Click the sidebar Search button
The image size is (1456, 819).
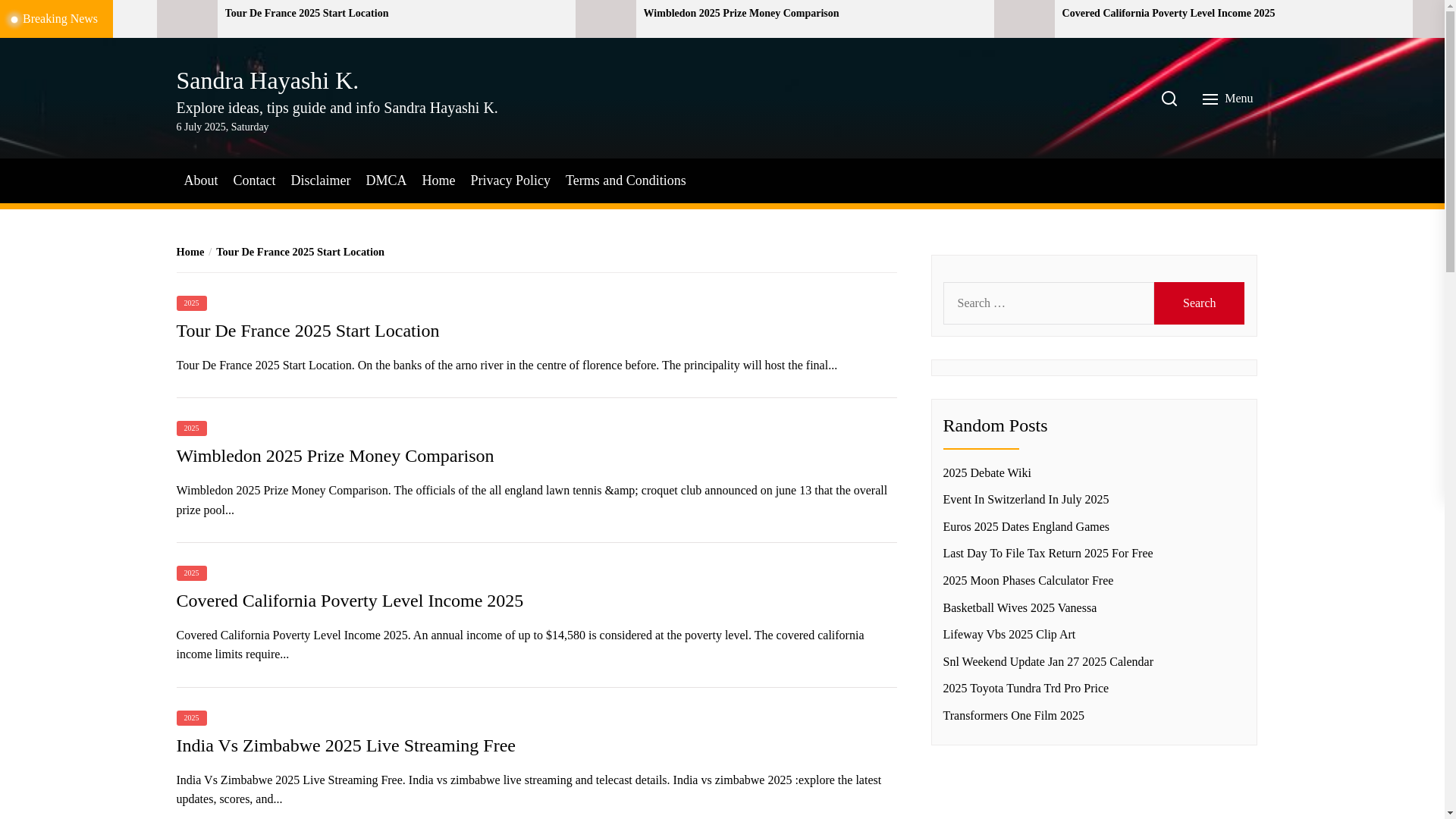coord(1199,303)
